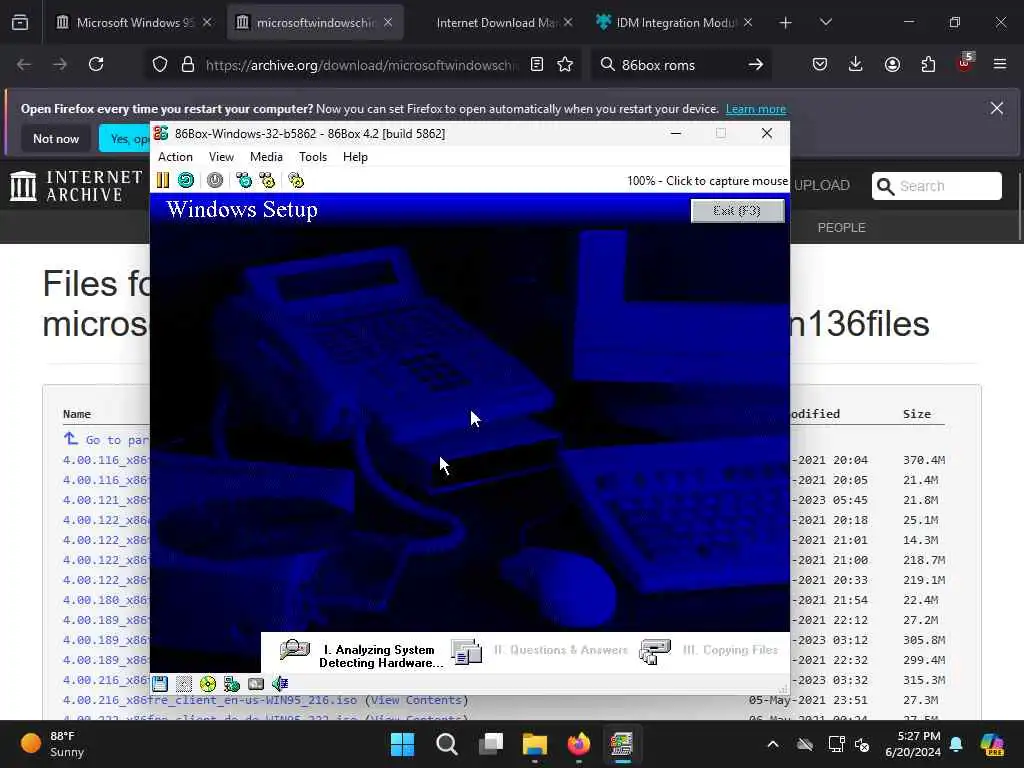Switch to IDM Integration Module tab
This screenshot has height=768, width=1024.
tap(674, 22)
